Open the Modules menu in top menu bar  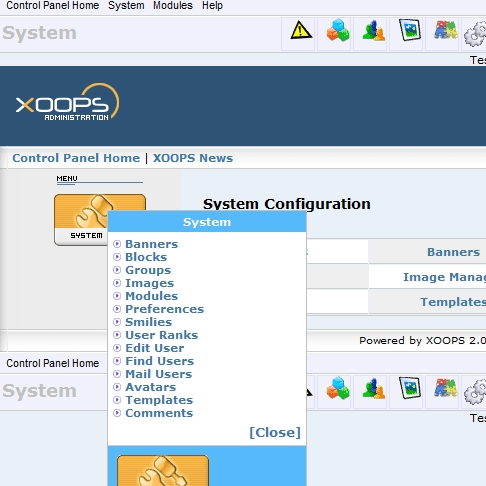tap(173, 6)
